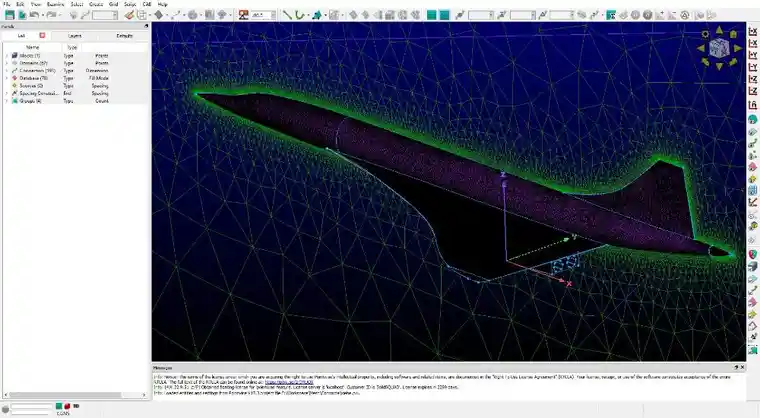The width and height of the screenshot is (760, 418).
Task: Click the view orientation cube
Action: click(719, 48)
